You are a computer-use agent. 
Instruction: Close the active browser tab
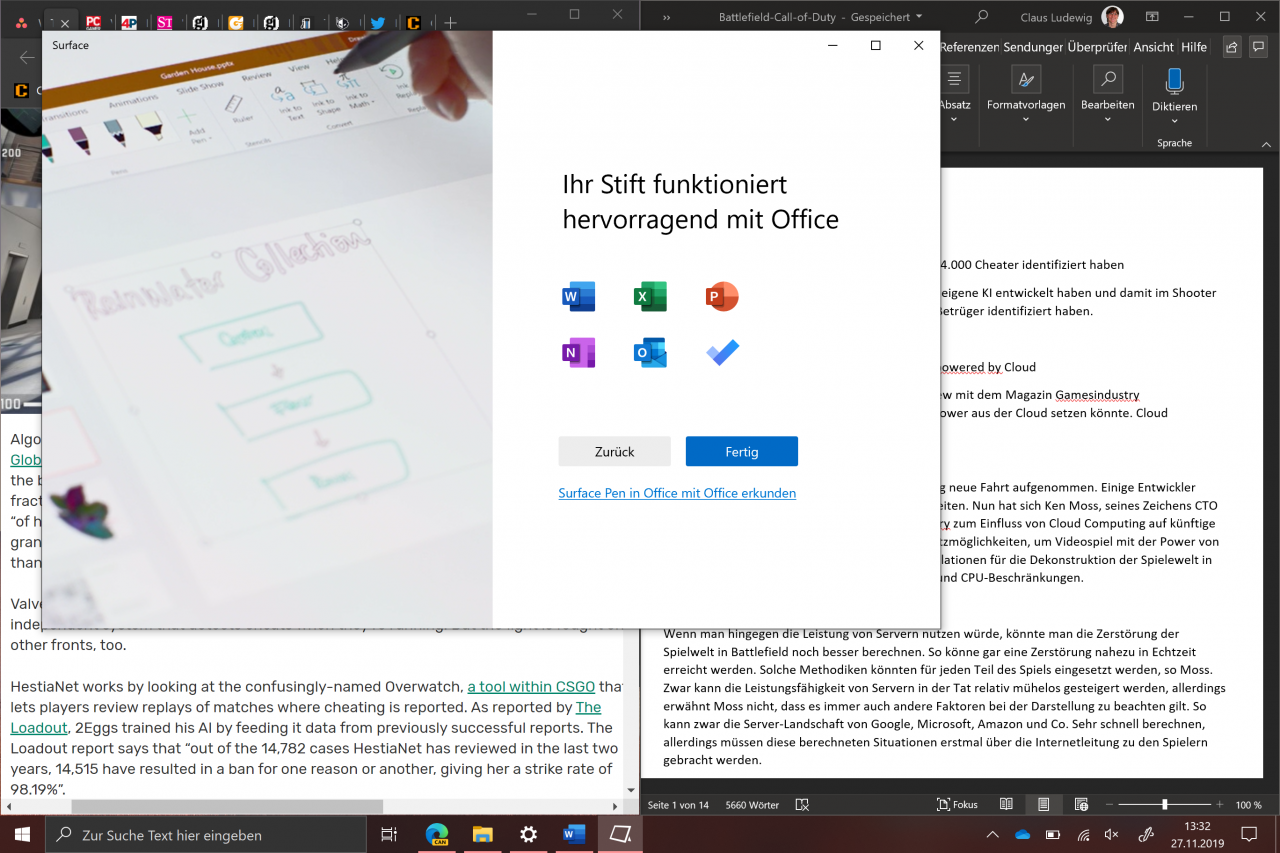tap(65, 22)
